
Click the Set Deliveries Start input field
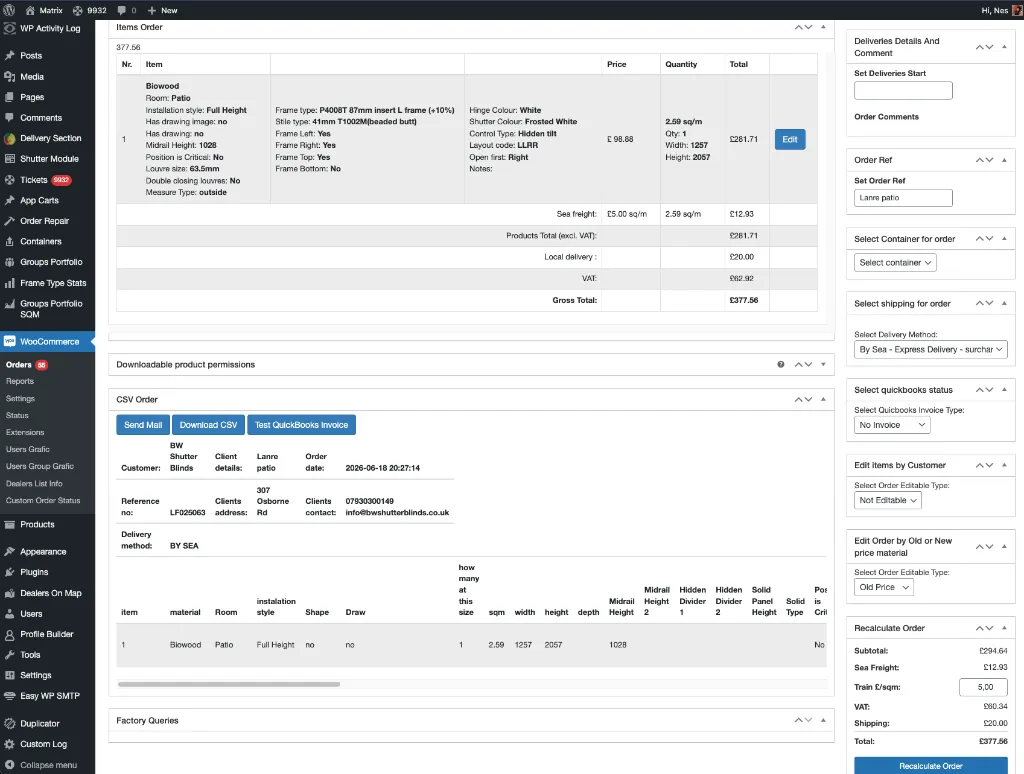click(903, 90)
